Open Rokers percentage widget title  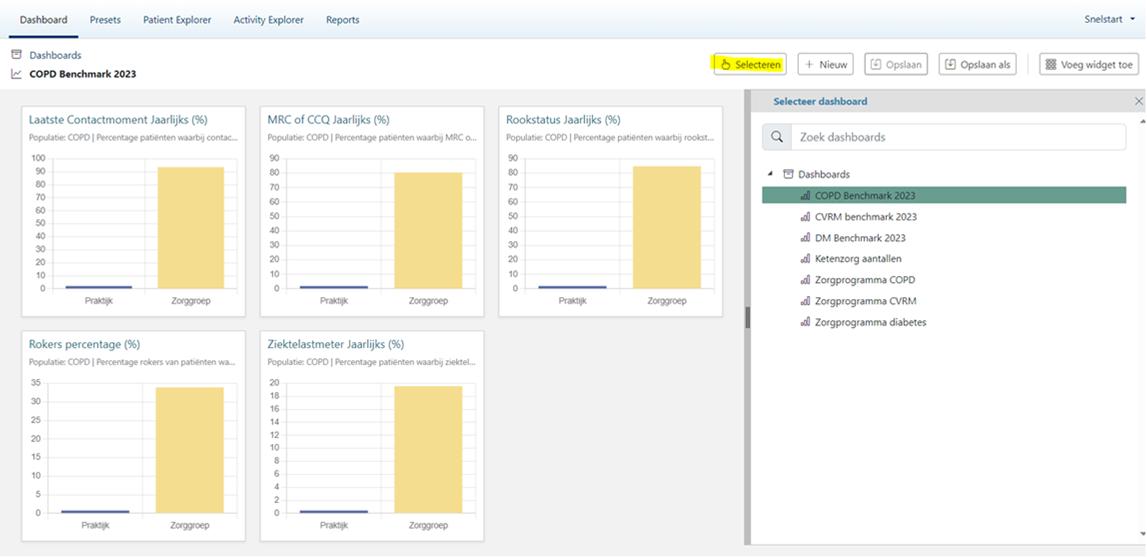pyautogui.click(x=84, y=344)
